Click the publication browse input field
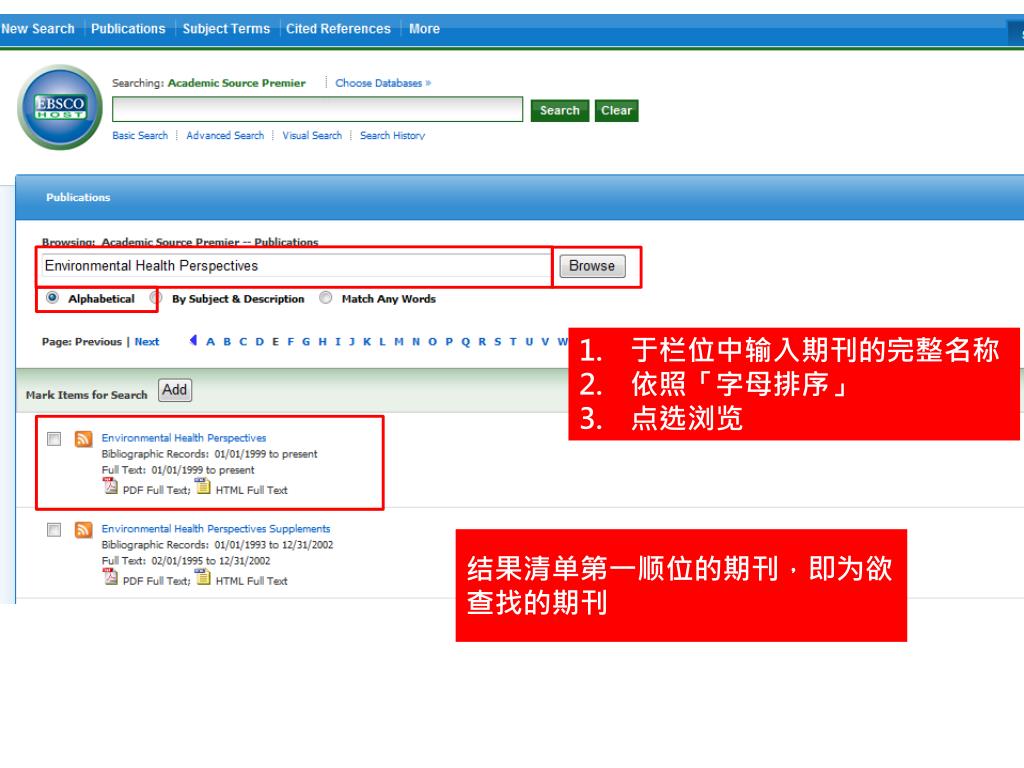1024x768 pixels. coord(295,266)
